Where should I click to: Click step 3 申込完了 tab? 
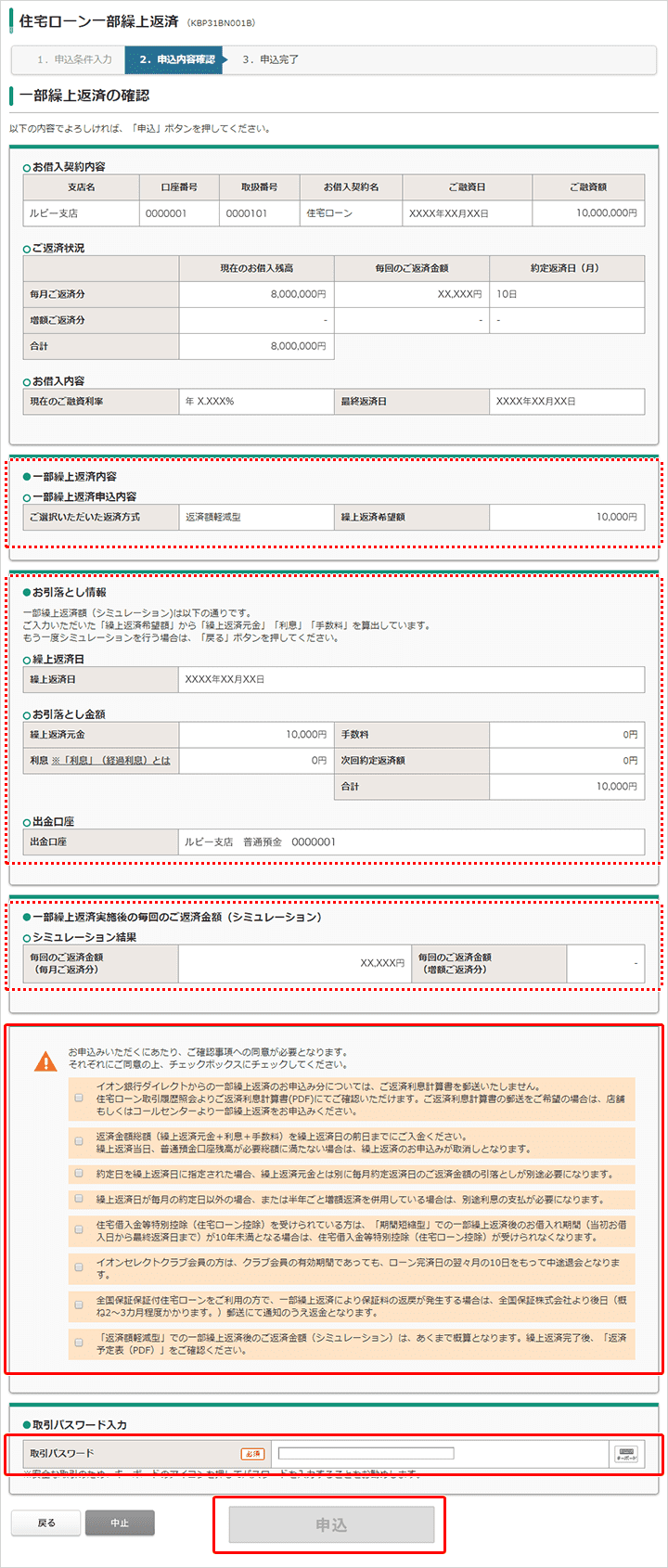271,59
